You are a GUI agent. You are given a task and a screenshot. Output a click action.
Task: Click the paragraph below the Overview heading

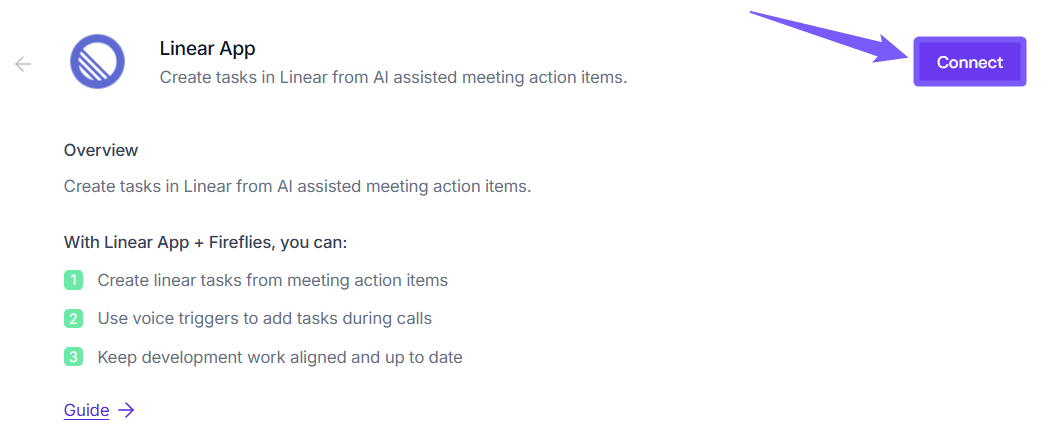pyautogui.click(x=297, y=186)
